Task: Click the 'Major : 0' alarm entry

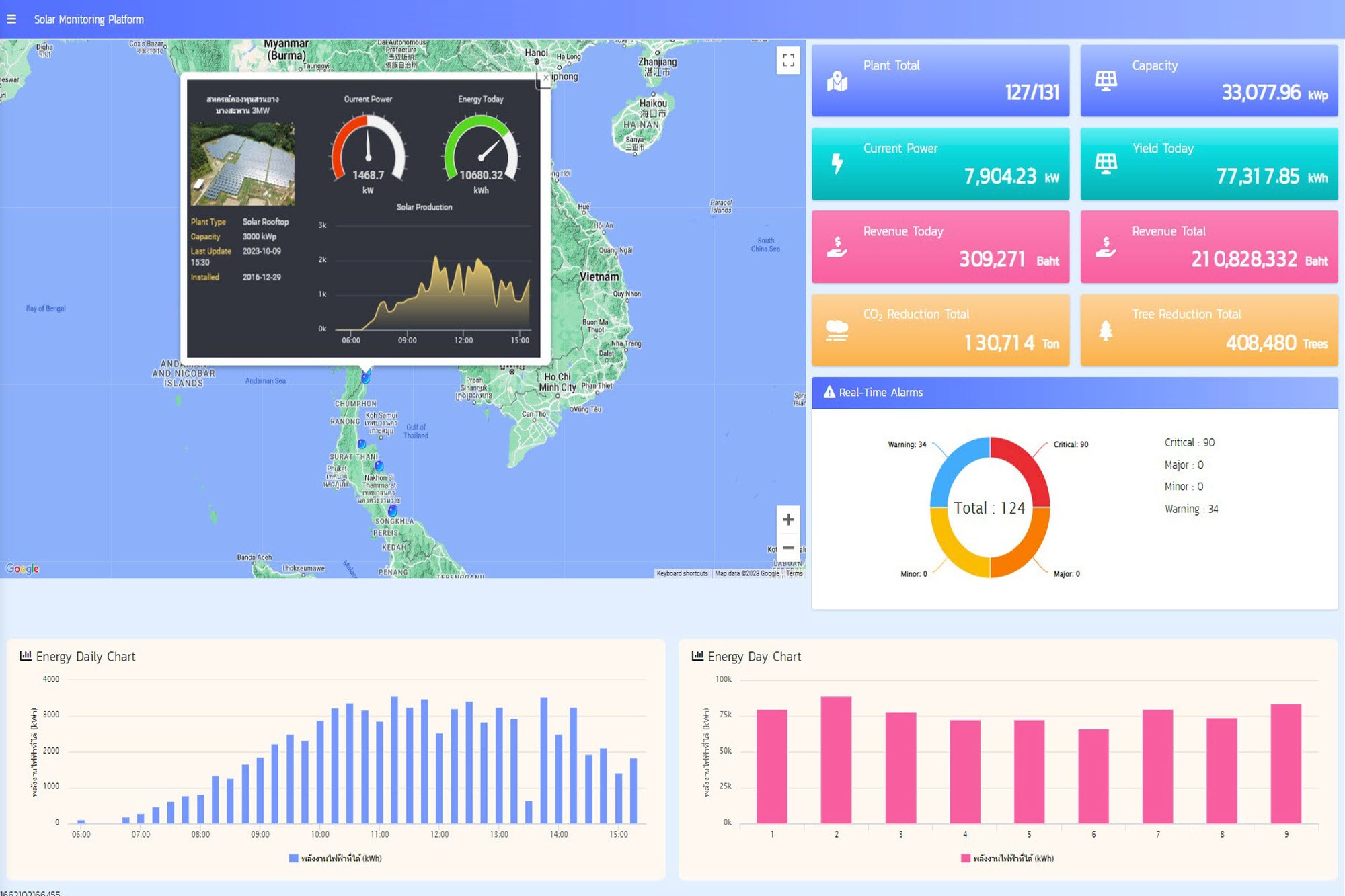Action: tap(1184, 464)
